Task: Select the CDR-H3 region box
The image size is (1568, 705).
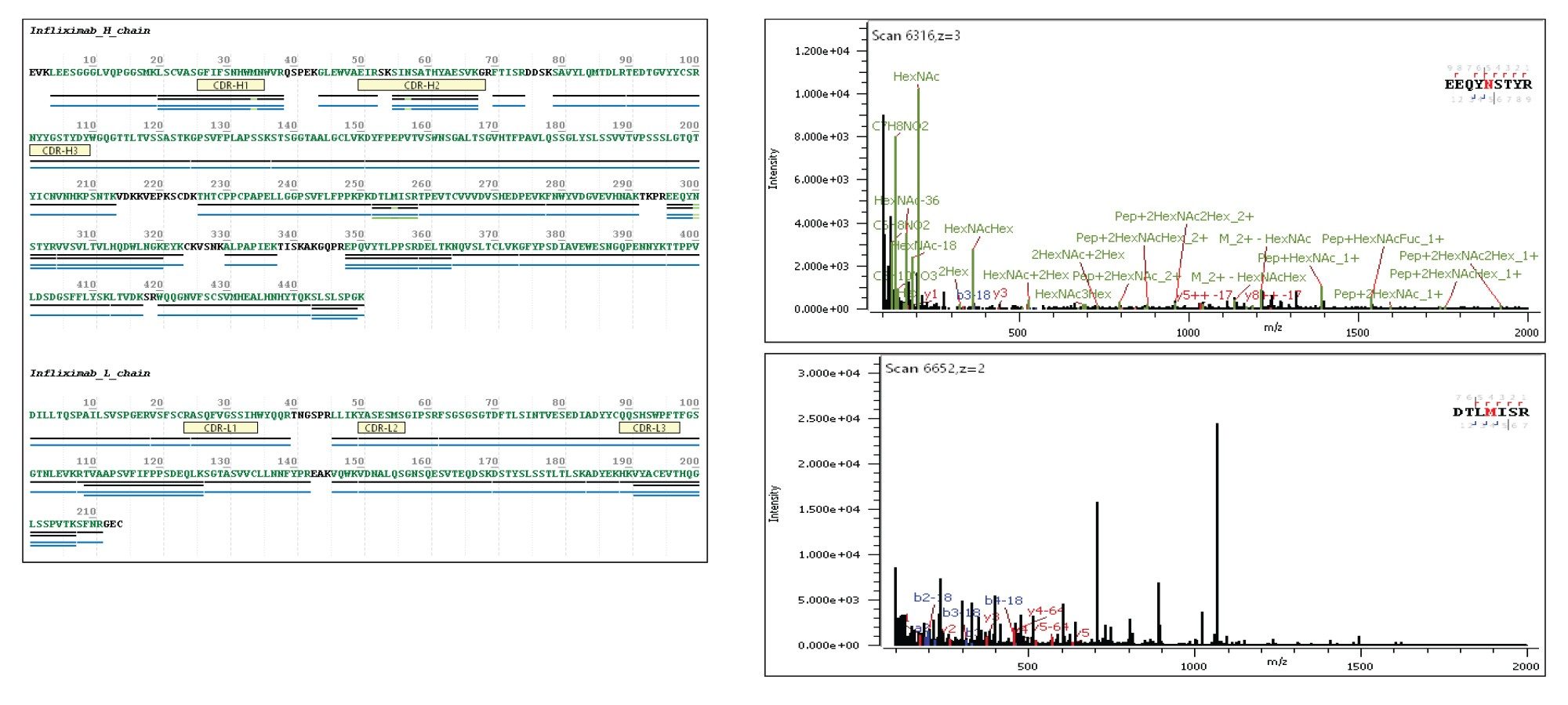Action: [x=60, y=151]
